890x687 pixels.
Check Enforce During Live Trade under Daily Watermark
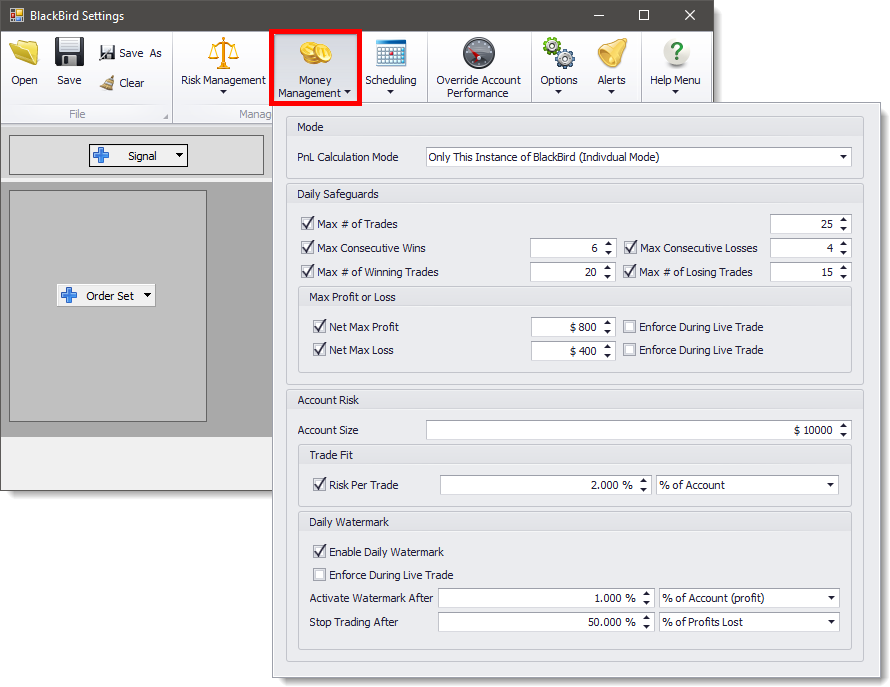(320, 575)
